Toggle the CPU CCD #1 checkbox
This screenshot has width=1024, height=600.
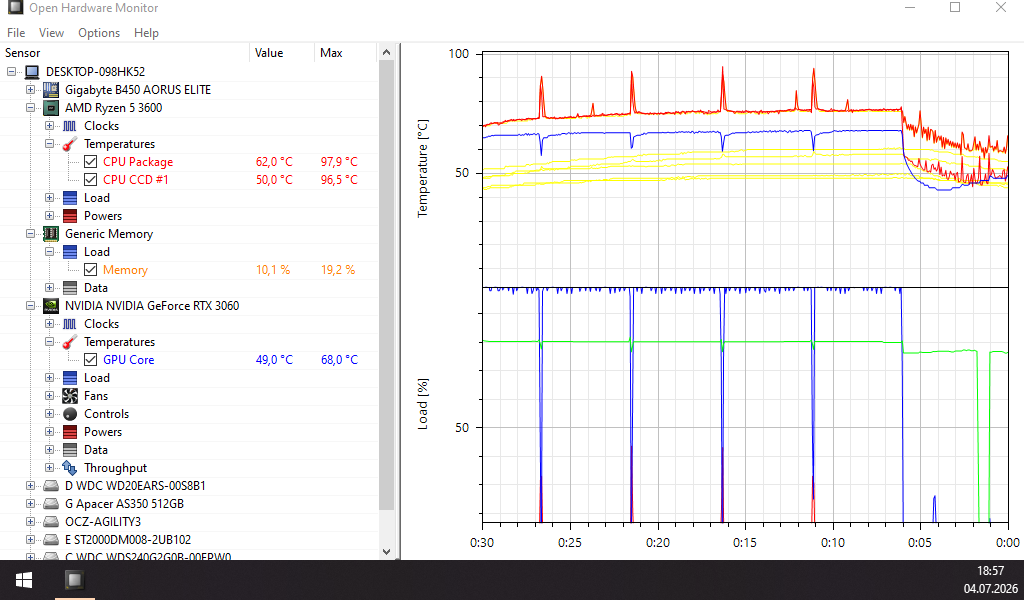pyautogui.click(x=91, y=180)
